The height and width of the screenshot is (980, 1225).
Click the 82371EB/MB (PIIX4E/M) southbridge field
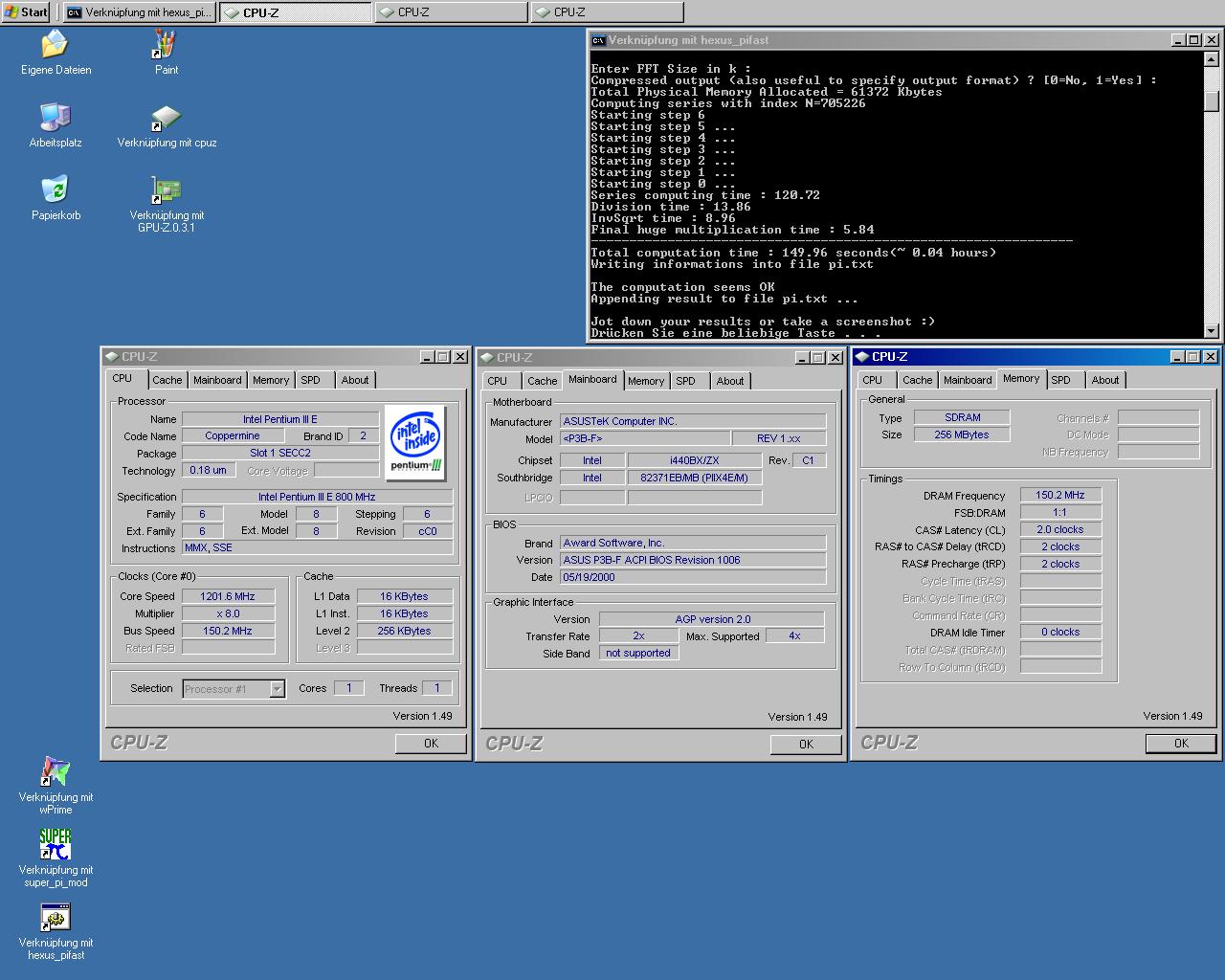[x=694, y=478]
